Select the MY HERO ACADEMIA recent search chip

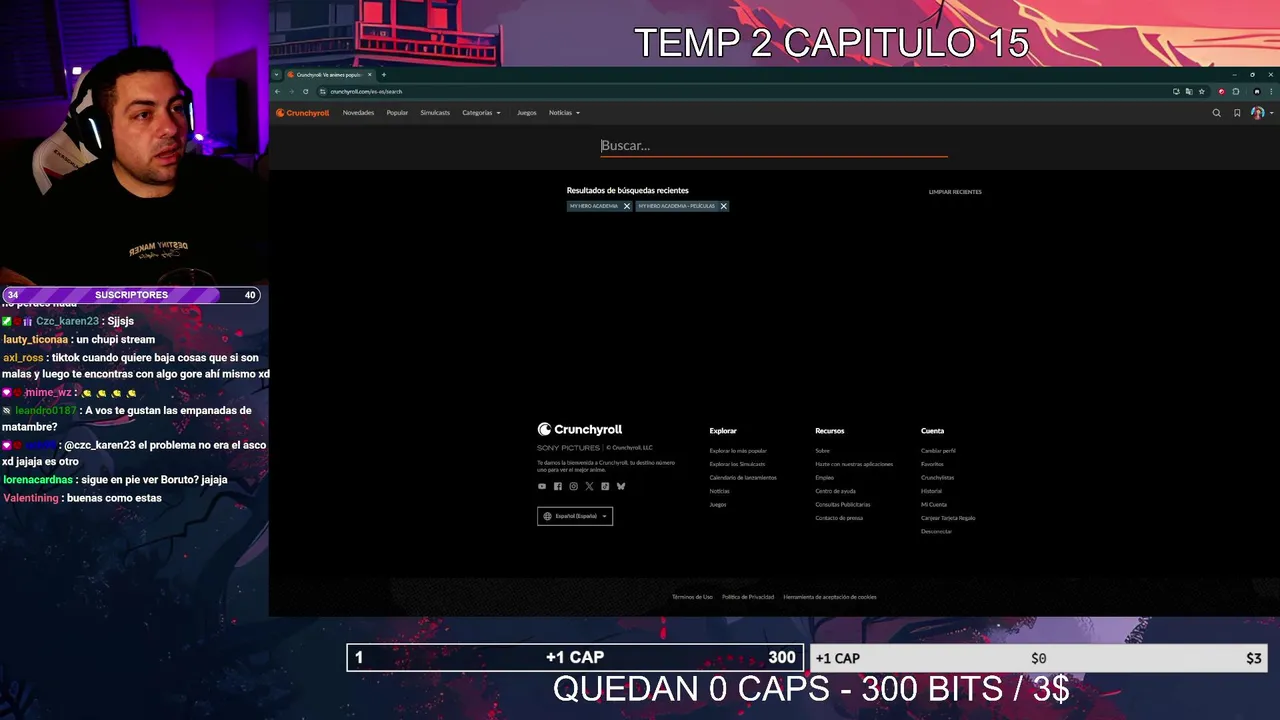[594, 206]
